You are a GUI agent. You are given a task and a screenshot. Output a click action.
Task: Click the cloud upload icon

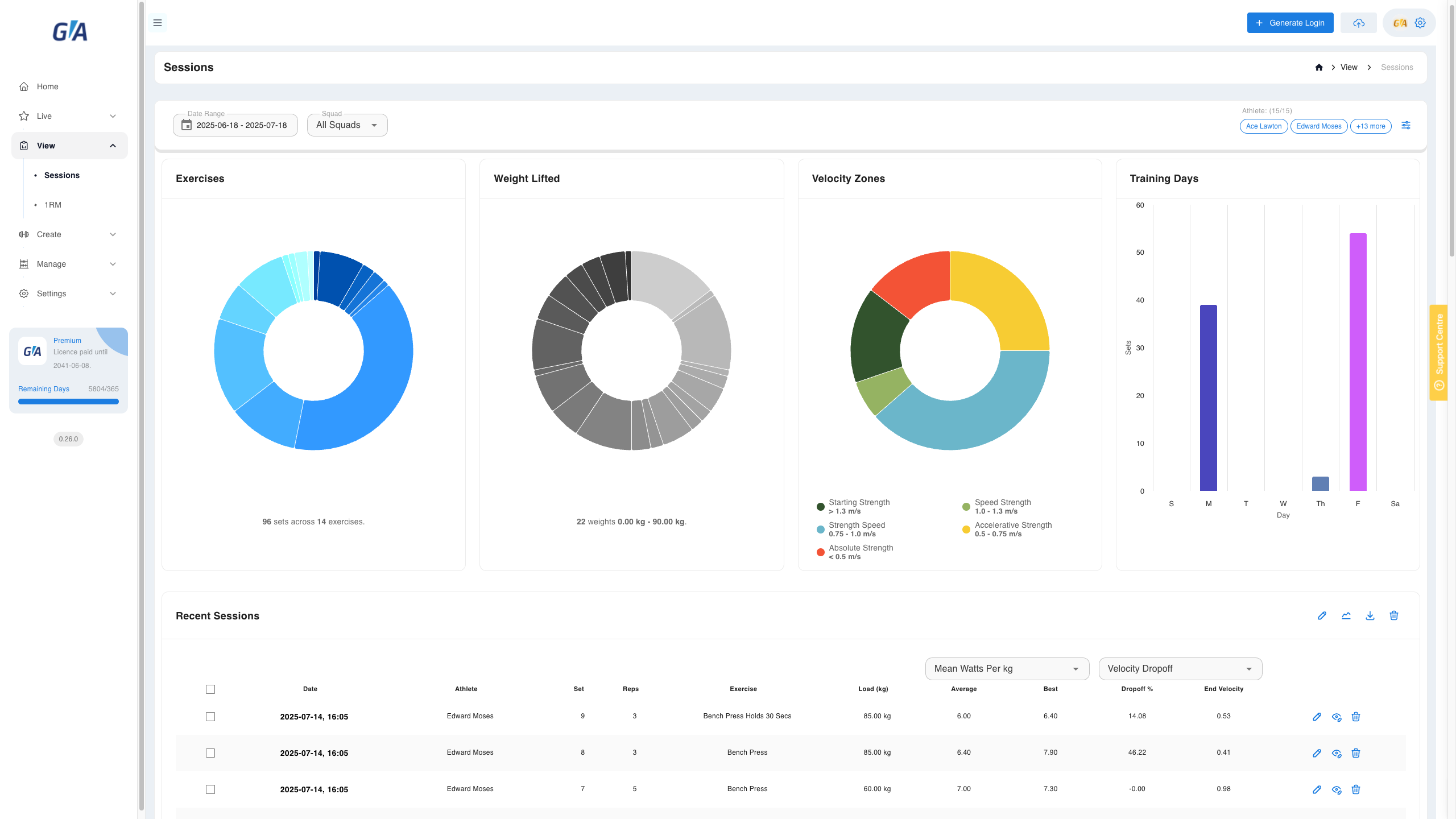[x=1359, y=23]
